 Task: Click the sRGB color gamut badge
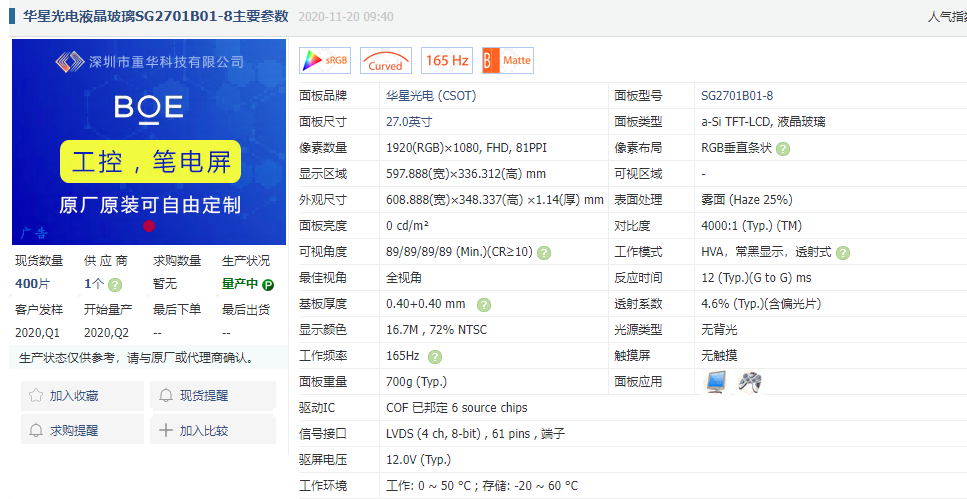click(x=324, y=60)
